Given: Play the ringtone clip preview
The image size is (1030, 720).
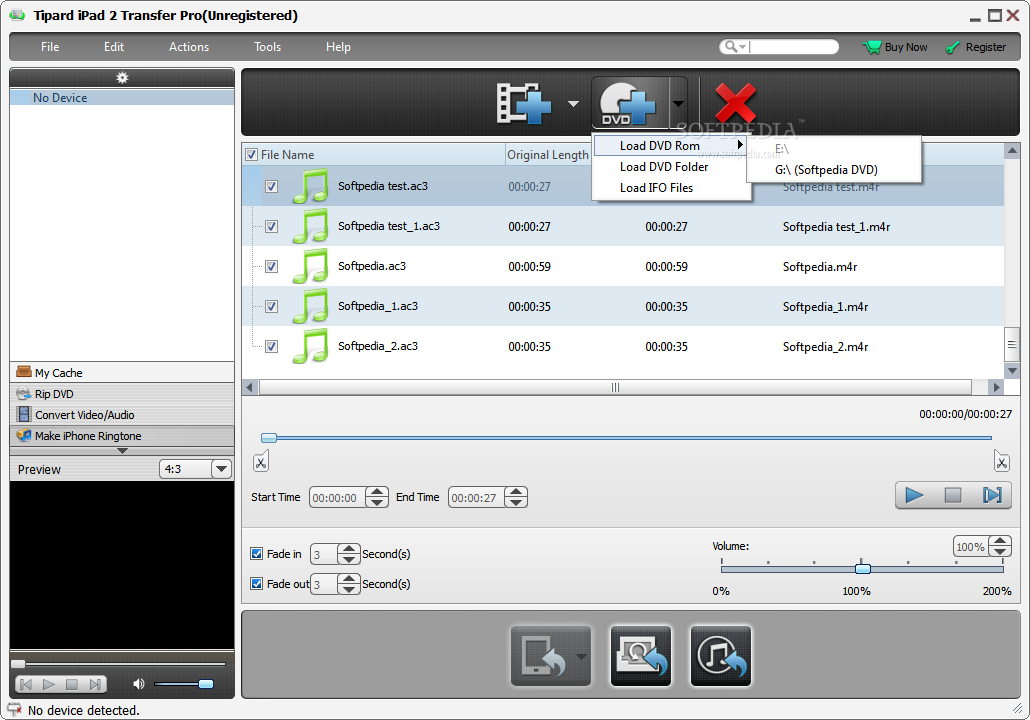Looking at the screenshot, I should [914, 495].
